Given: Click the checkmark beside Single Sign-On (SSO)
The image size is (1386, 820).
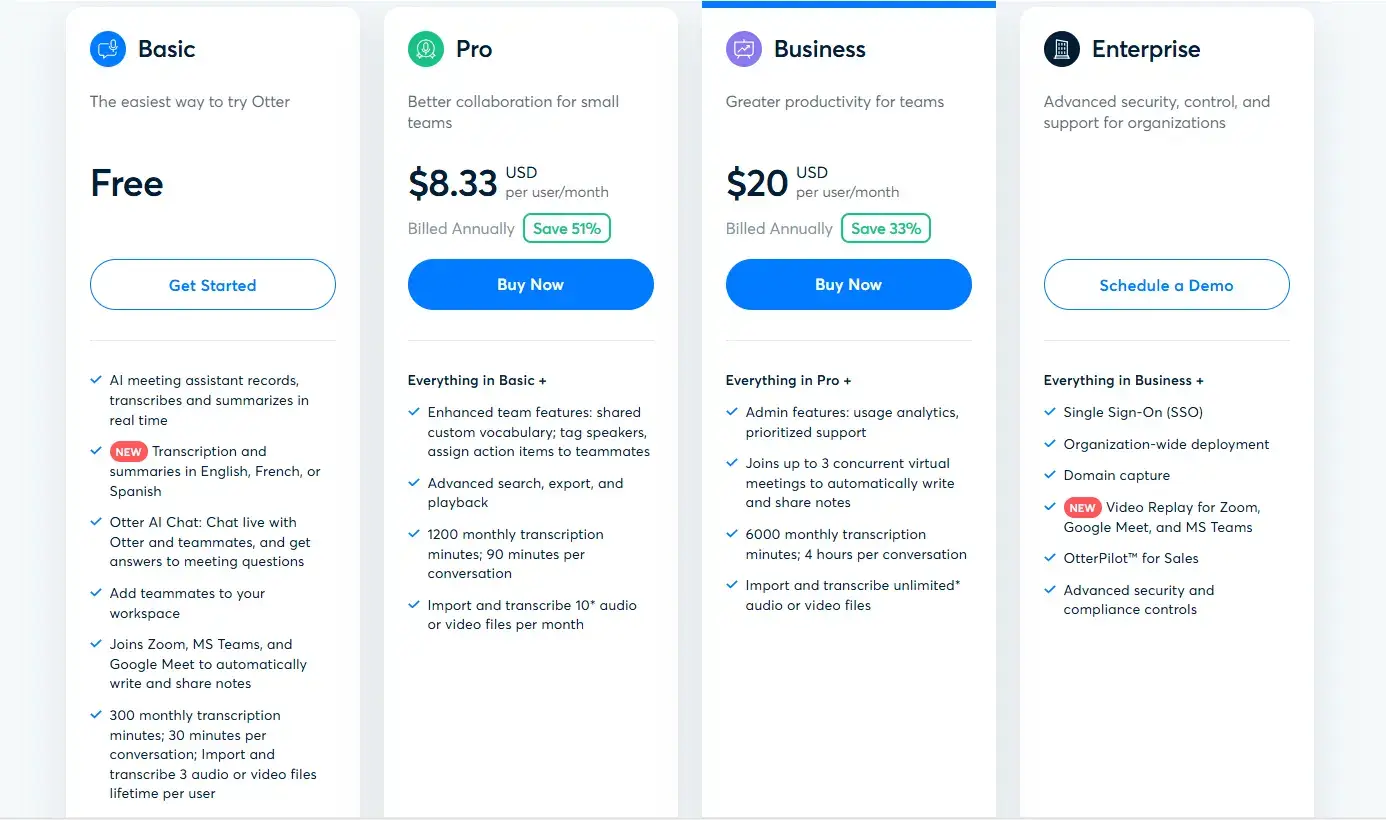Looking at the screenshot, I should 1050,411.
